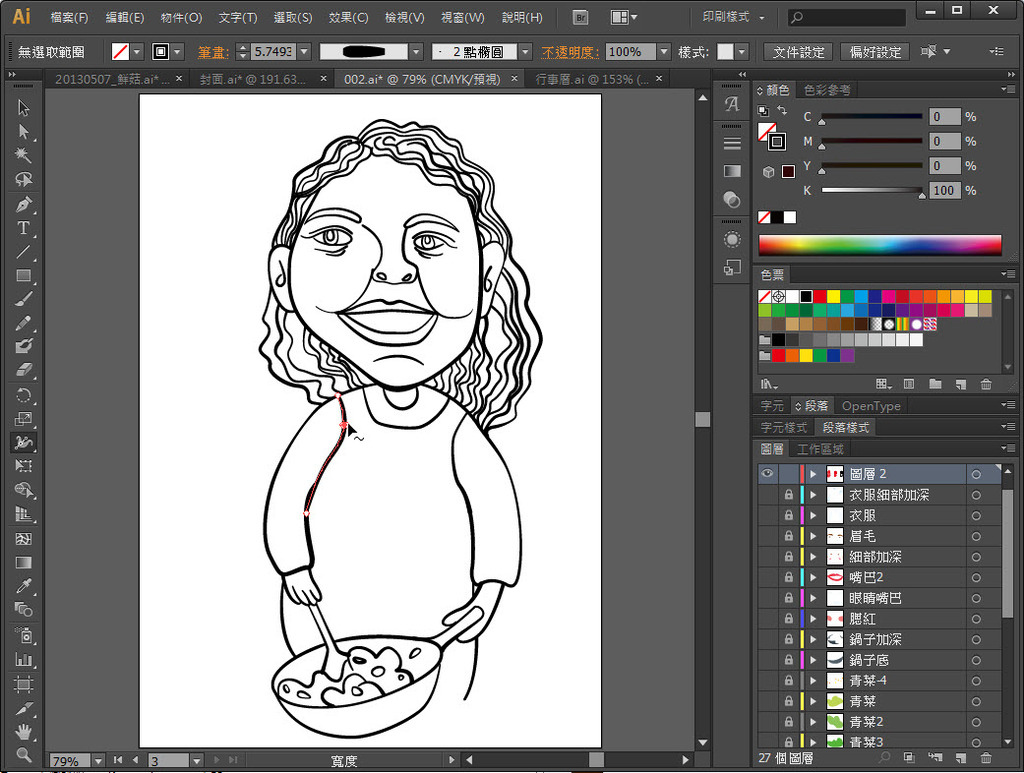Unlock the 衣服 layer
The height and width of the screenshot is (773, 1024).
[788, 516]
